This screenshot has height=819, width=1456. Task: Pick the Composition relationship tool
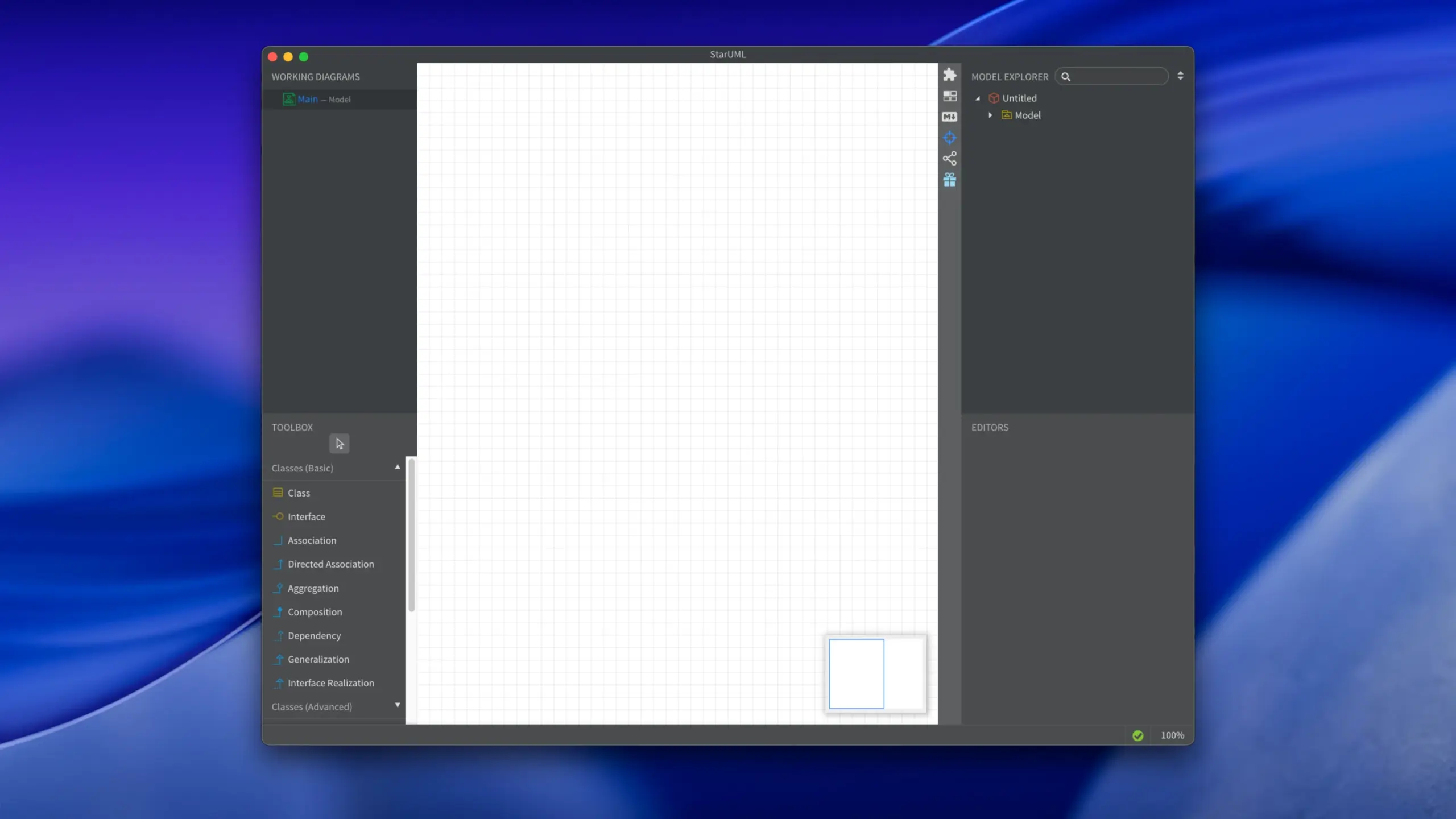tap(315, 612)
